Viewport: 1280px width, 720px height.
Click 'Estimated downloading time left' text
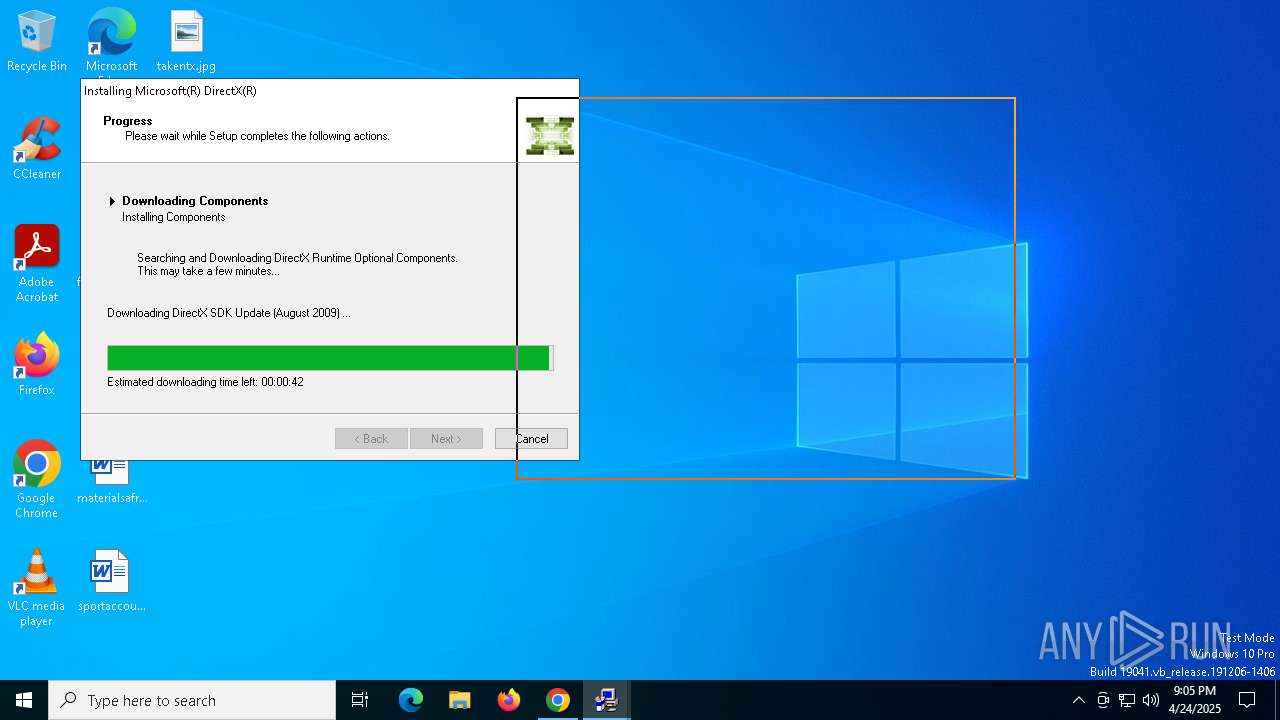point(205,382)
